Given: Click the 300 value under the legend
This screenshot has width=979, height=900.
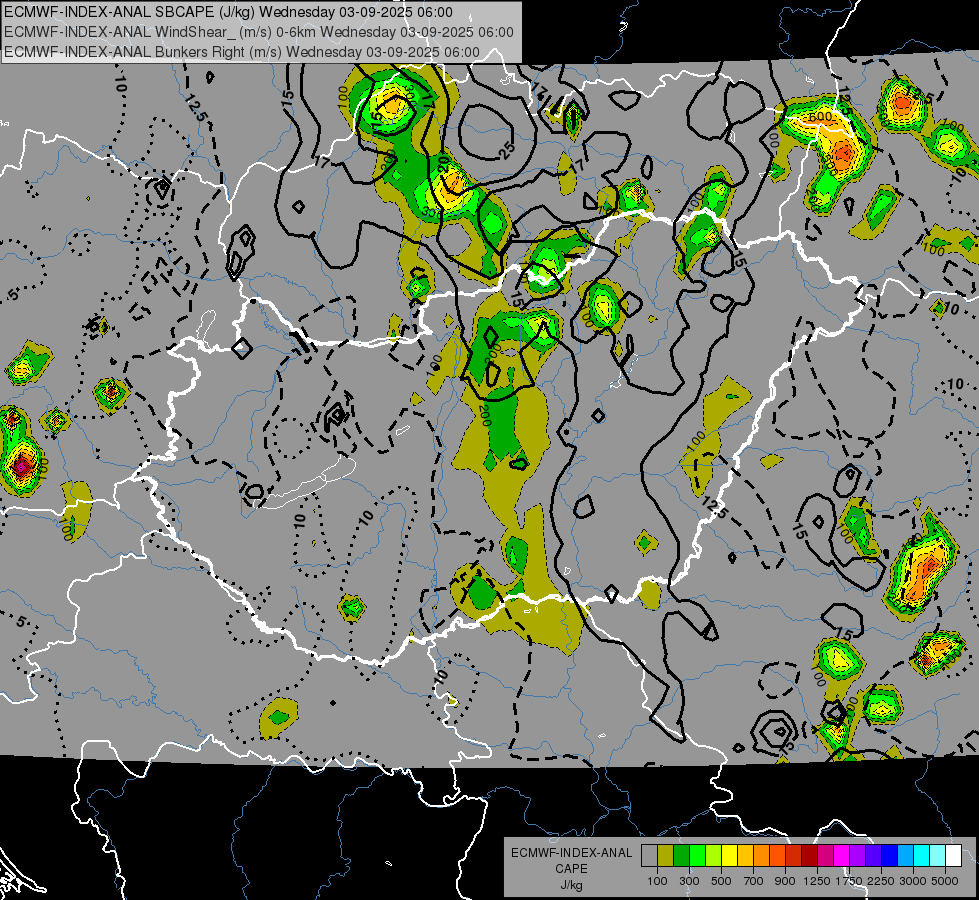Looking at the screenshot, I should point(689,881).
